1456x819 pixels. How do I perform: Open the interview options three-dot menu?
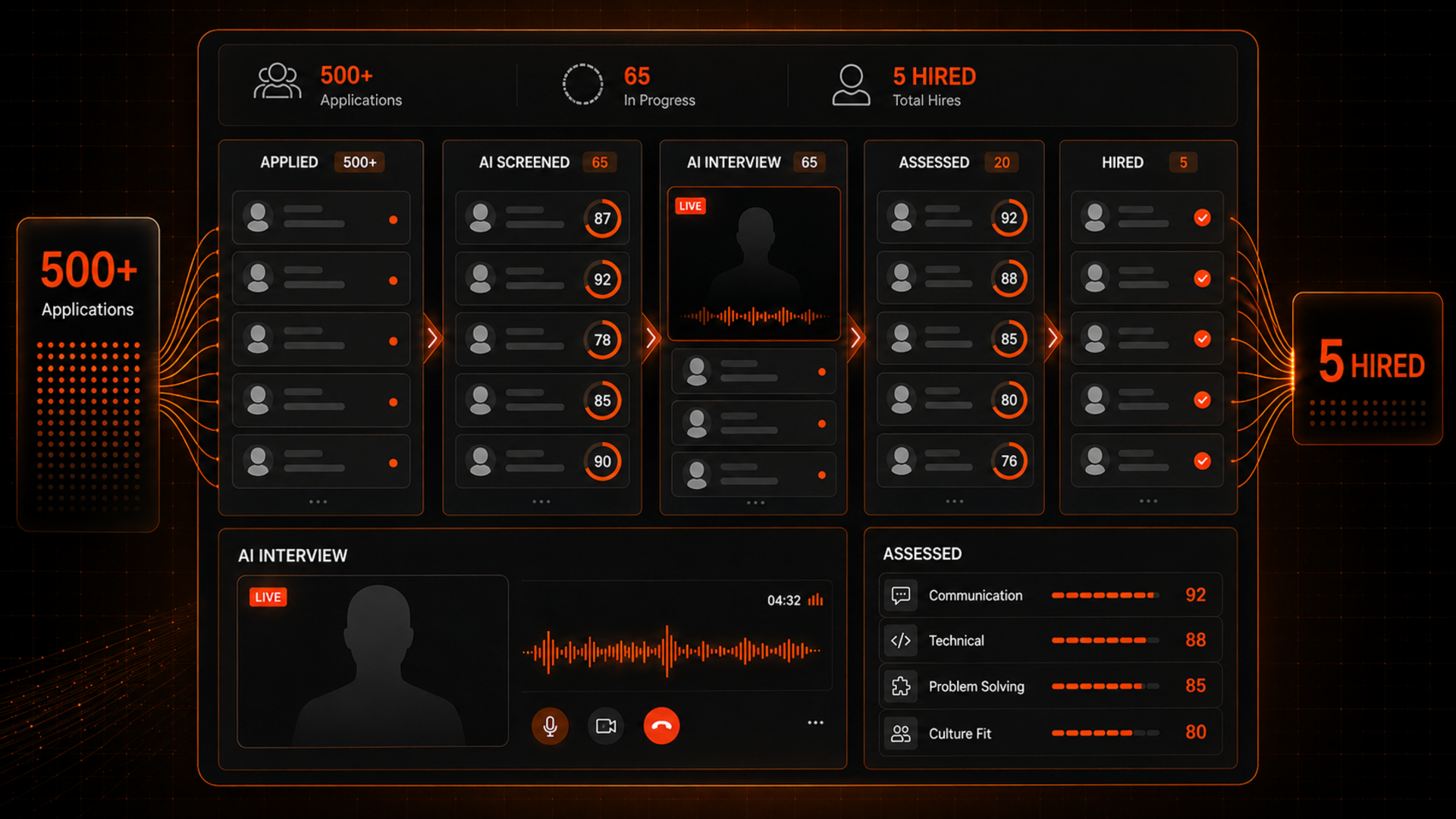[815, 723]
